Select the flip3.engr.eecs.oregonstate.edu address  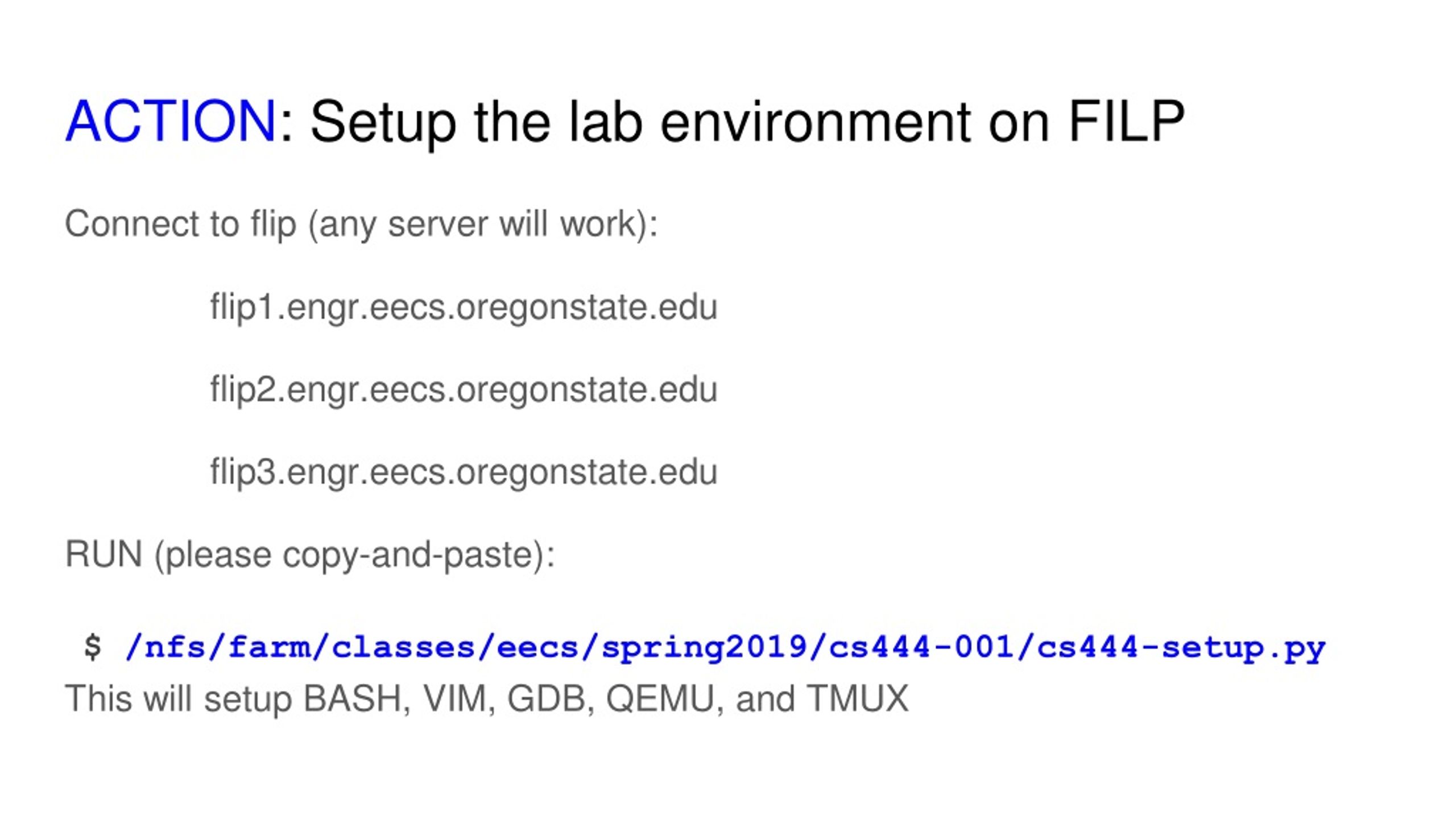(464, 473)
